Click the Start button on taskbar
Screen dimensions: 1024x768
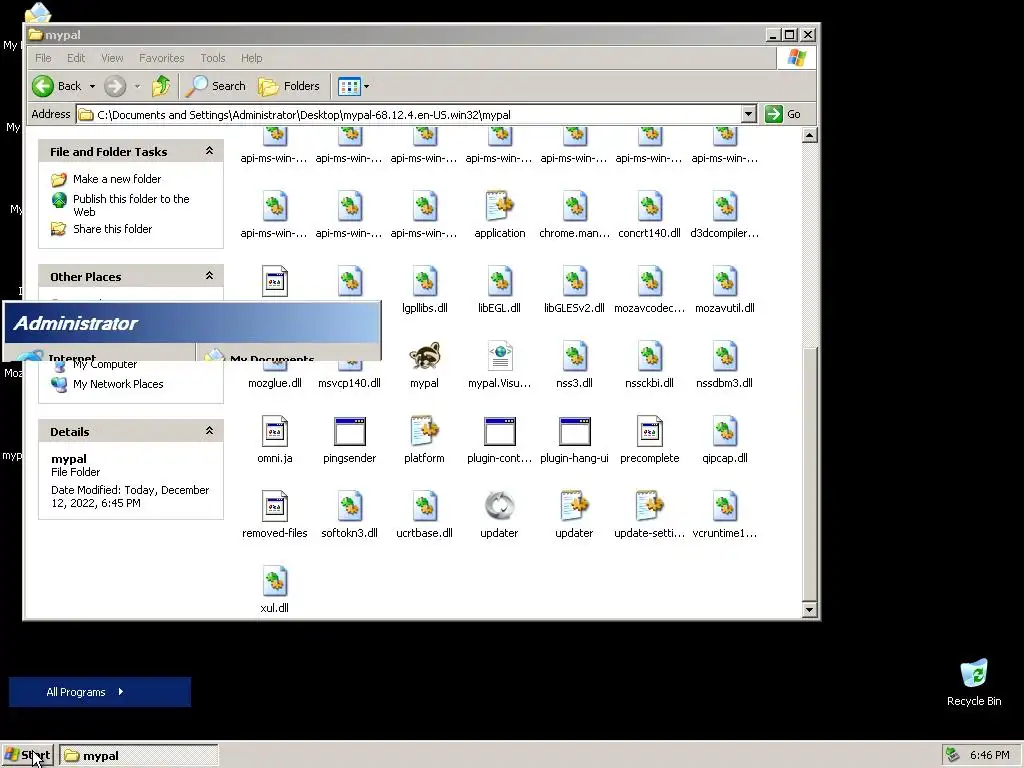pyautogui.click(x=27, y=756)
